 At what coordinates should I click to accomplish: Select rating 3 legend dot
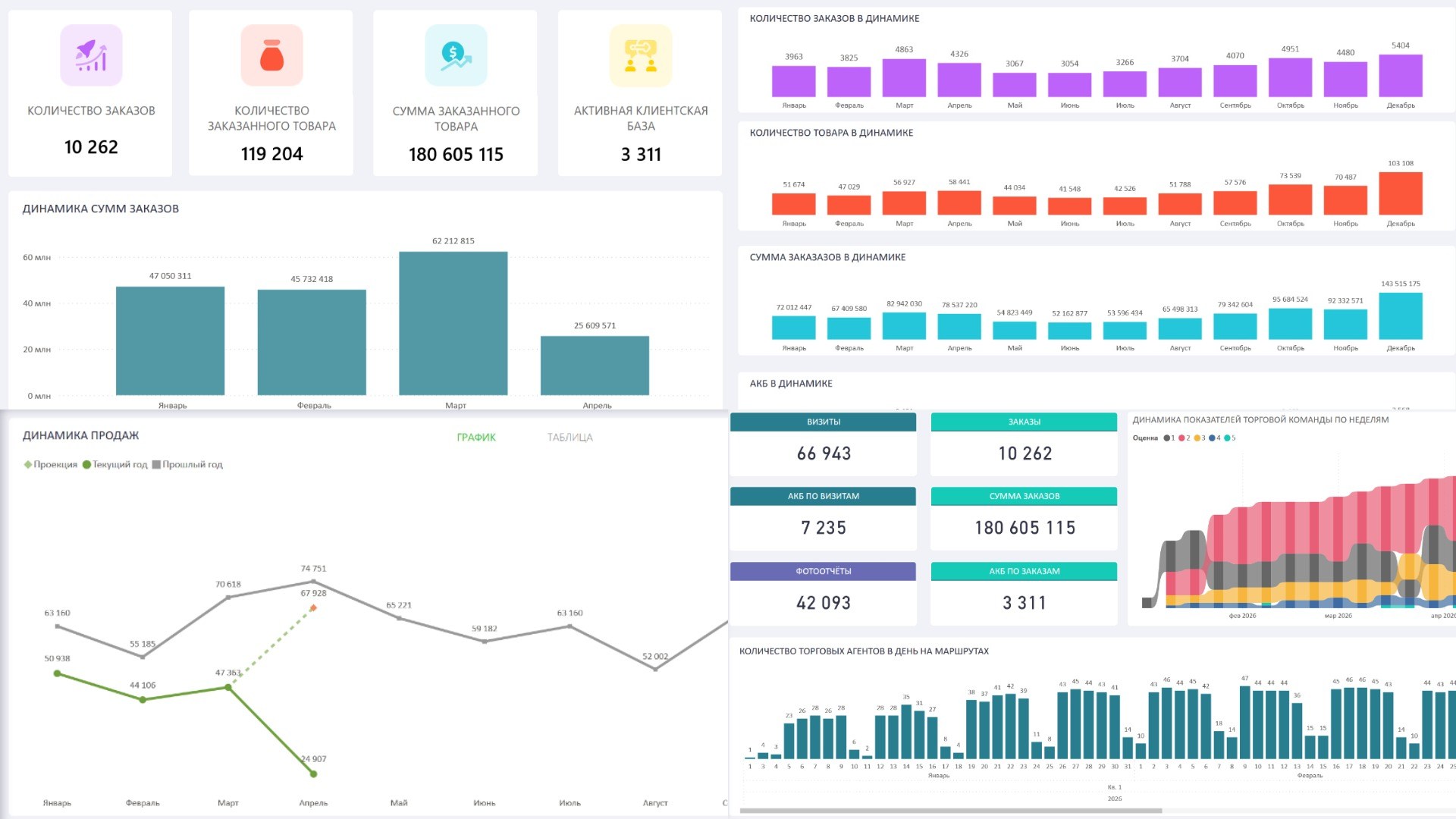pyautogui.click(x=1197, y=438)
